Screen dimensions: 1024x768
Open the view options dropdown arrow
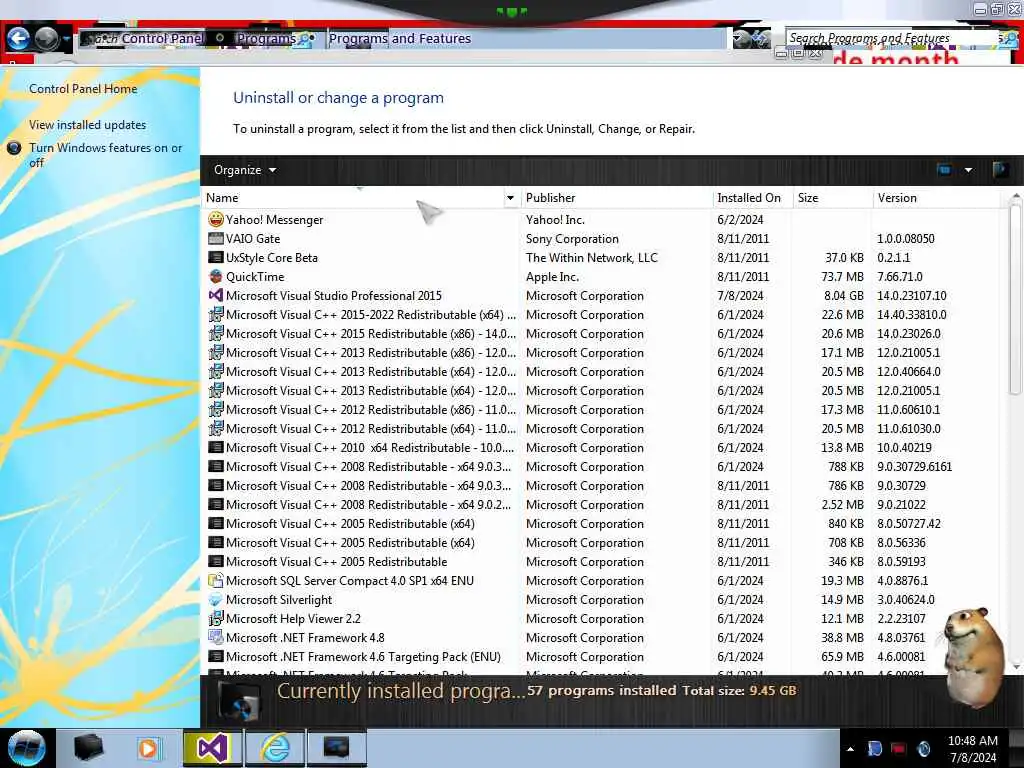point(968,170)
